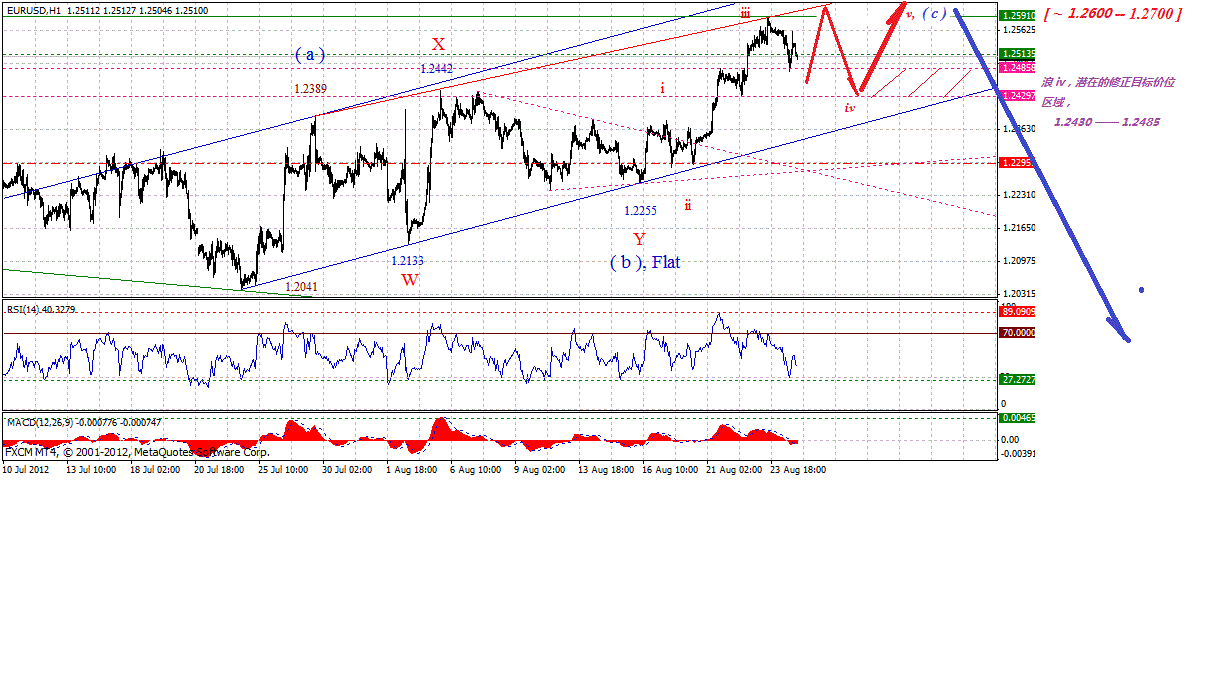Viewport: 1213px width, 694px height.
Task: Select the red 'X' wave label
Action: pos(437,43)
